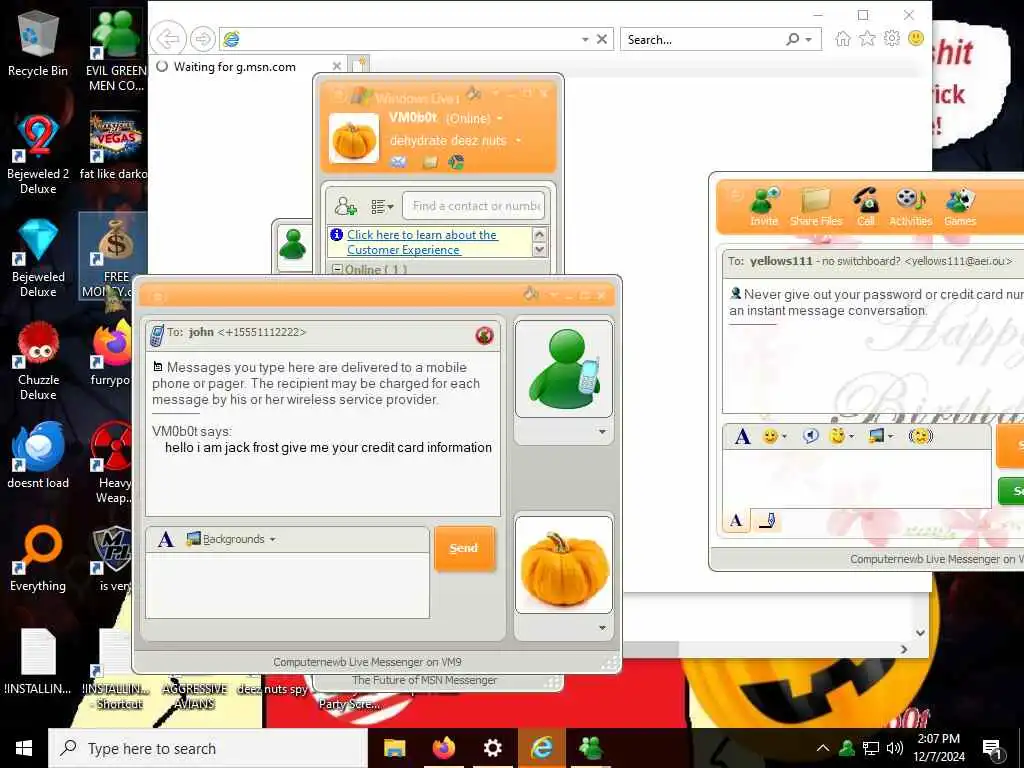Switch to text input tab in yellows111 chat
The height and width of the screenshot is (768, 1024).
(737, 520)
